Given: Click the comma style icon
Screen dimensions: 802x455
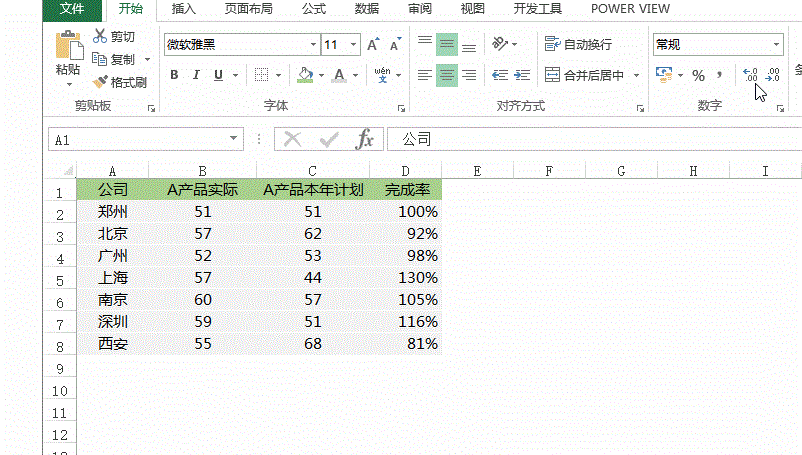Looking at the screenshot, I should tap(719, 76).
